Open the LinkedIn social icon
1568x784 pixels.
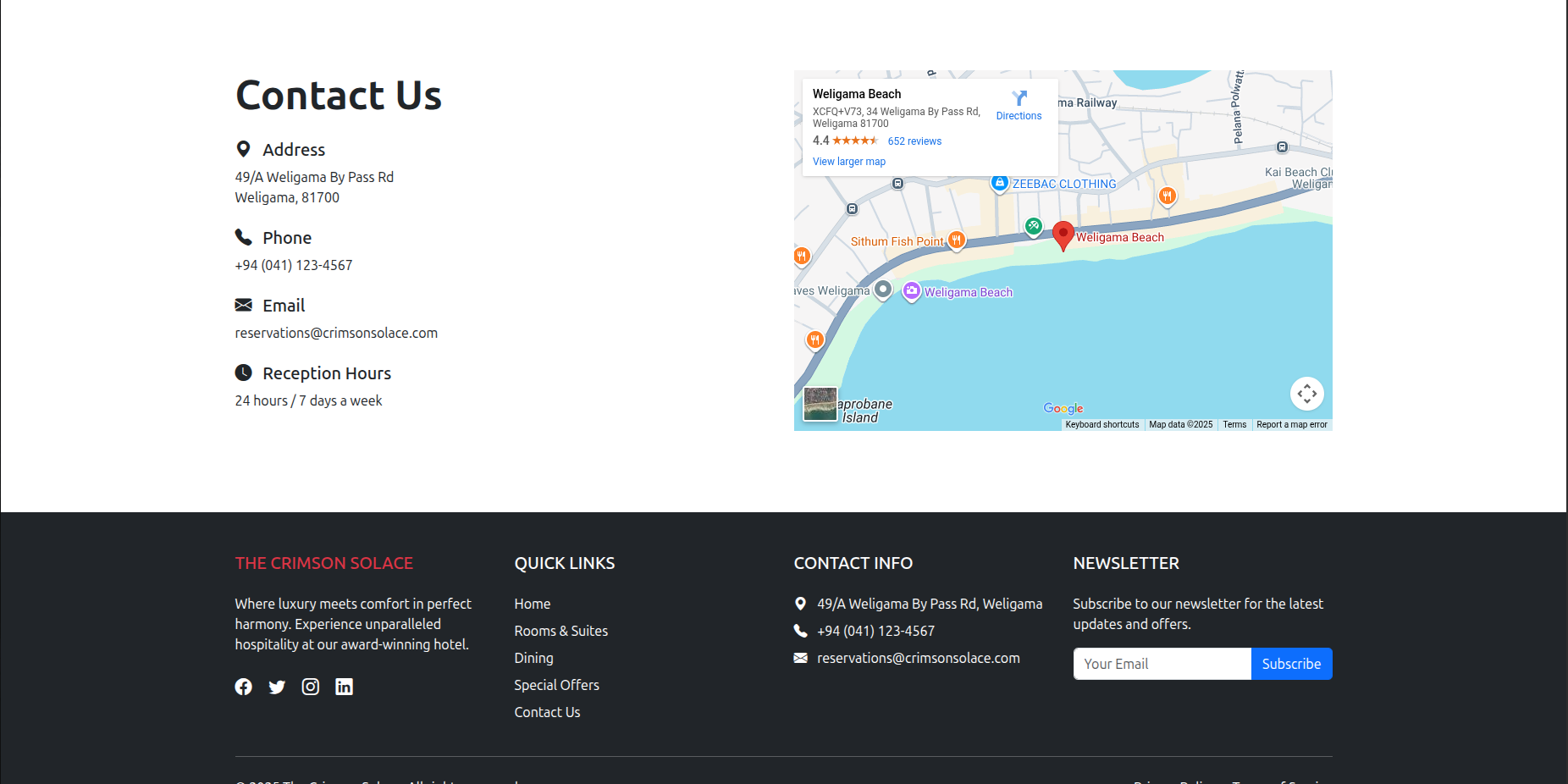(x=344, y=687)
